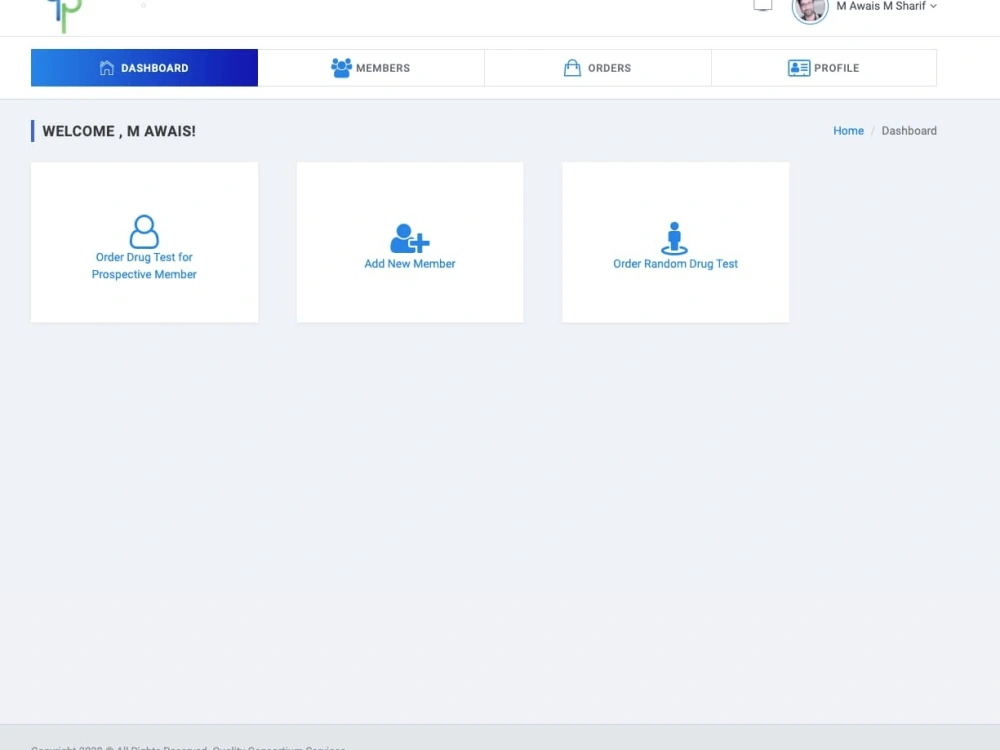1000x750 pixels.
Task: Click the ID card icon beside Profile
Action: click(798, 68)
